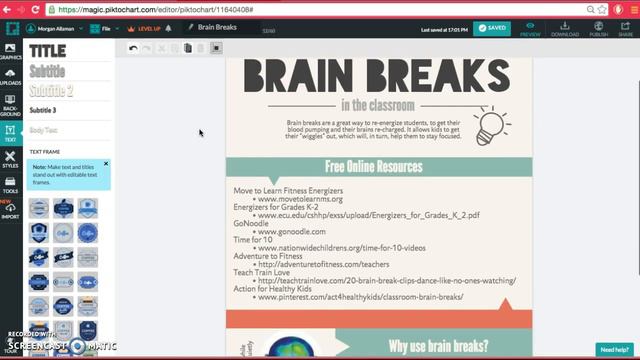This screenshot has height=360, width=640.
Task: Select the 'in the classroom' subtitle
Action: [378, 105]
